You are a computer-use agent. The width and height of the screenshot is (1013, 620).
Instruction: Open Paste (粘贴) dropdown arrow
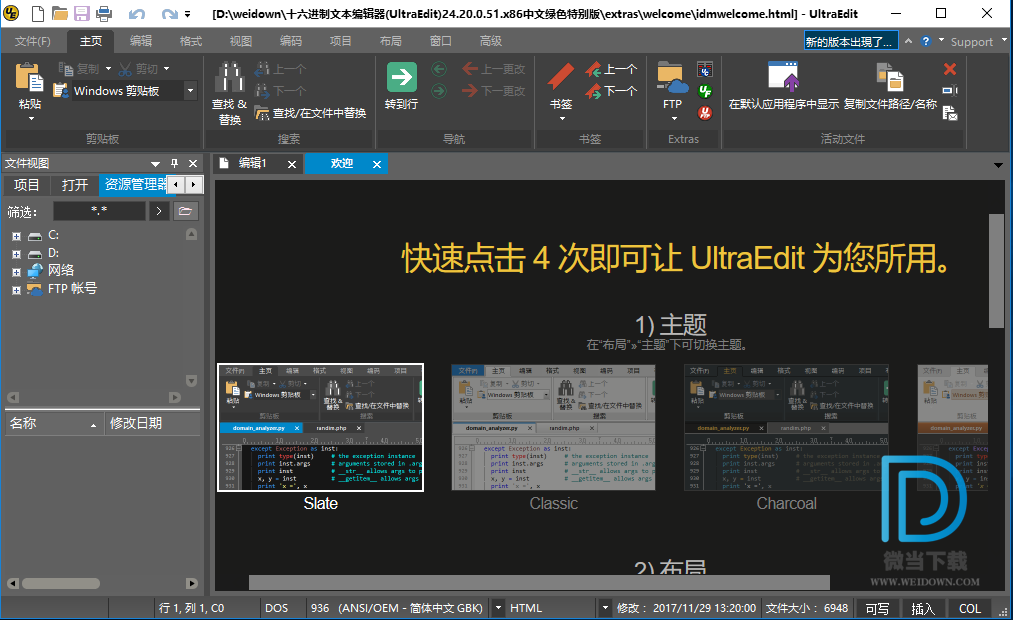coord(30,119)
